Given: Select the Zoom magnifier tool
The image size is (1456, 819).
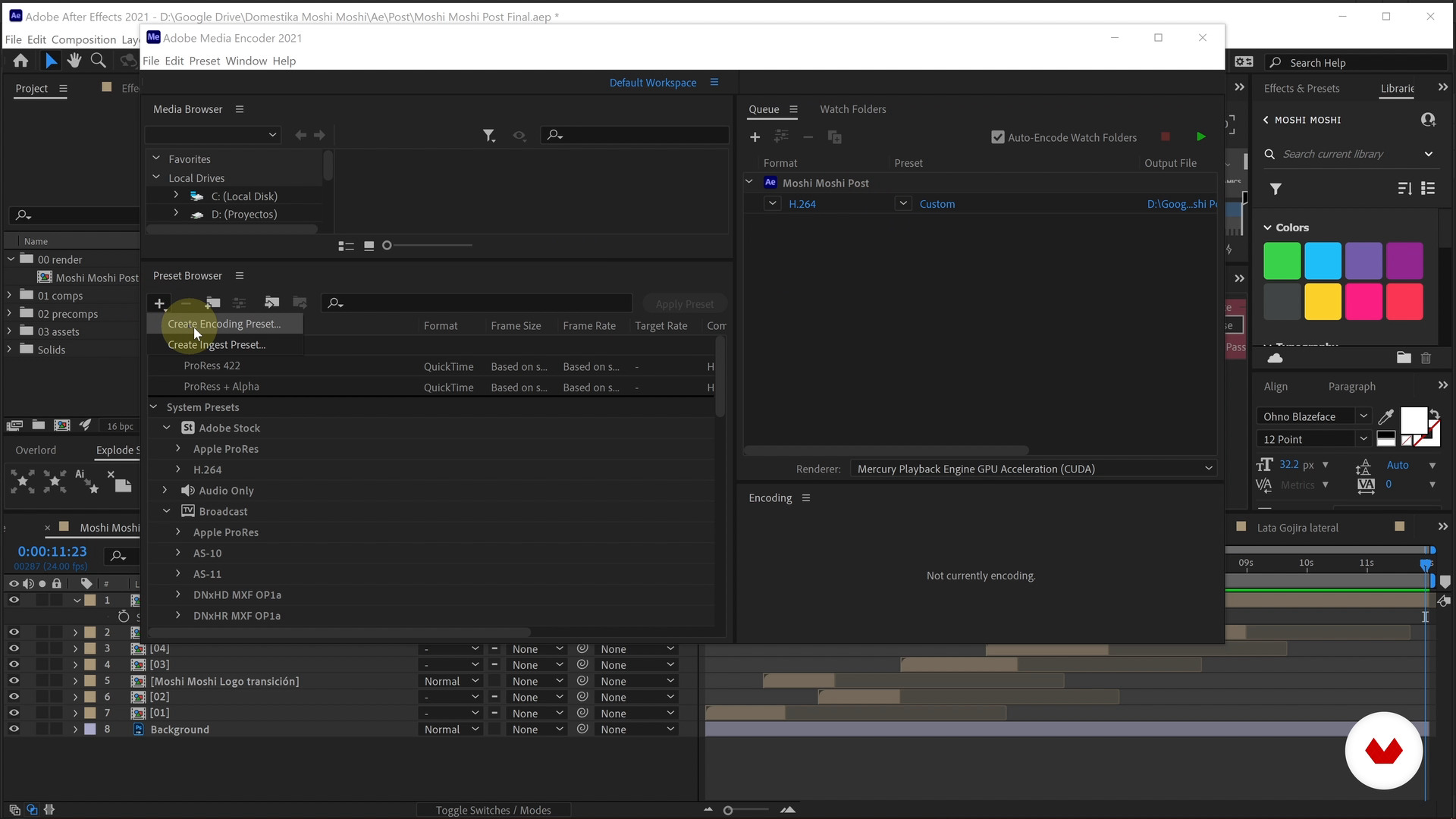Looking at the screenshot, I should click(98, 61).
